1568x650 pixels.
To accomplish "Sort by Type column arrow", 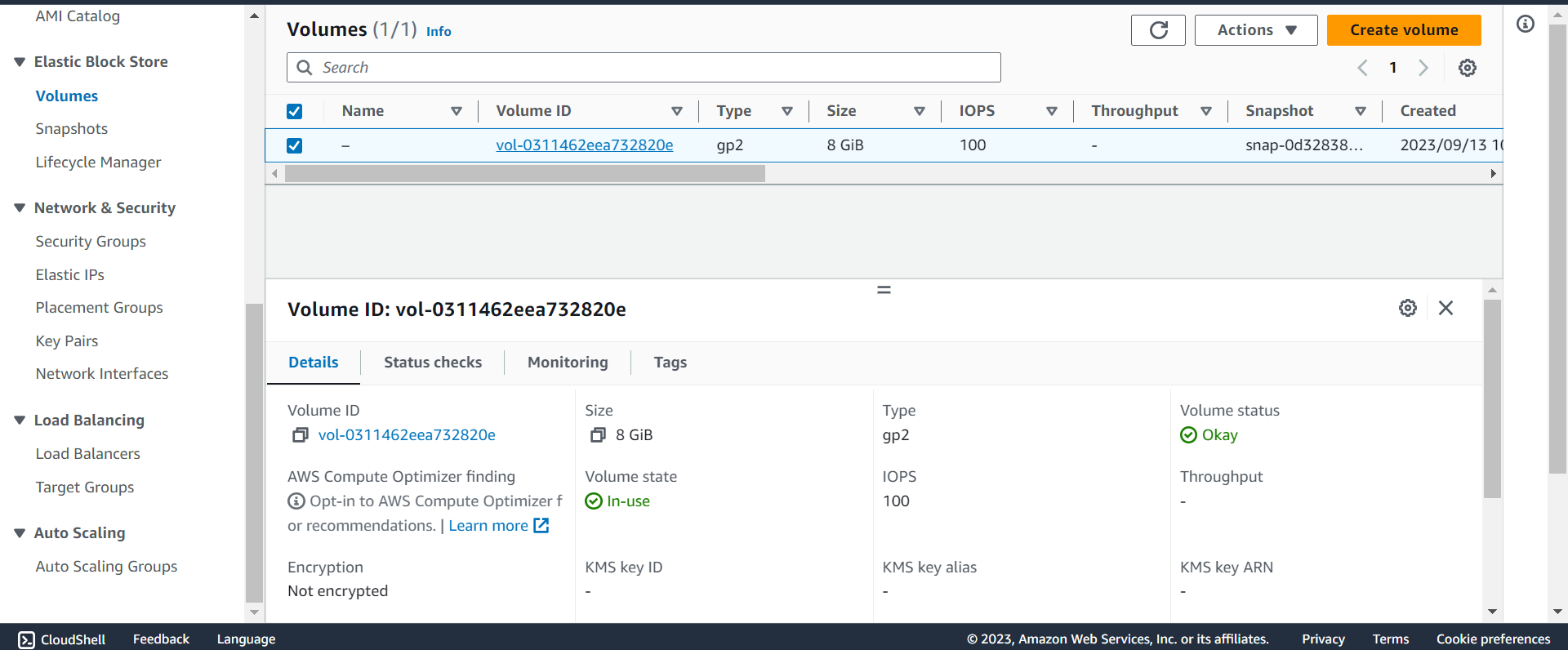I will point(787,111).
